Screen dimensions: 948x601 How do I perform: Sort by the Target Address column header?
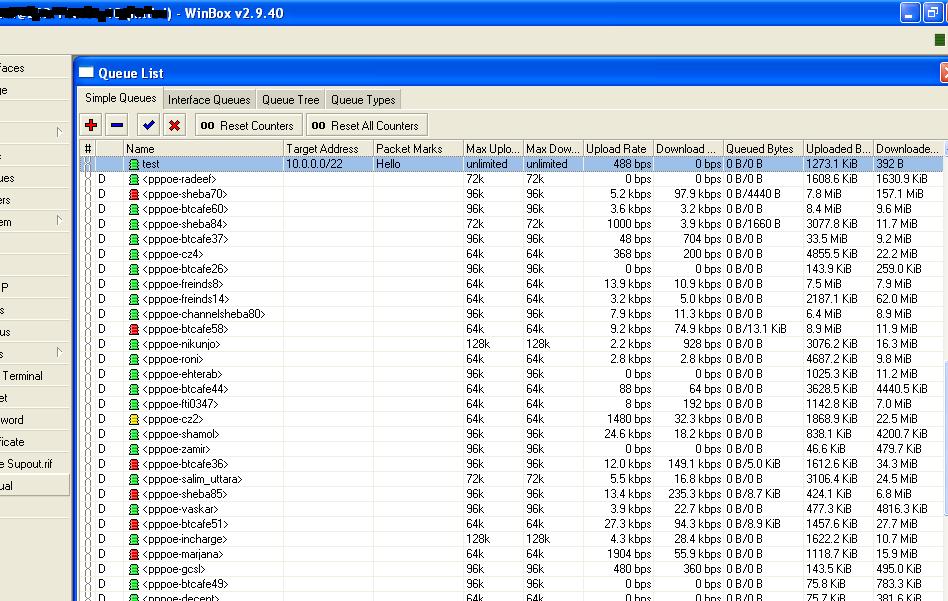pyautogui.click(x=328, y=148)
